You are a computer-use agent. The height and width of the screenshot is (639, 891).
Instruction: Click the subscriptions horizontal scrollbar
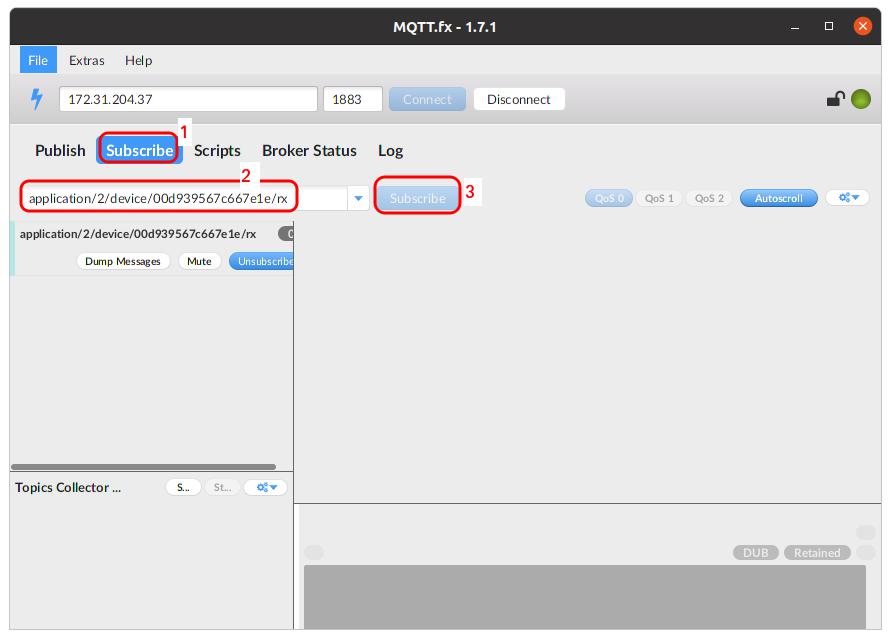[143, 467]
